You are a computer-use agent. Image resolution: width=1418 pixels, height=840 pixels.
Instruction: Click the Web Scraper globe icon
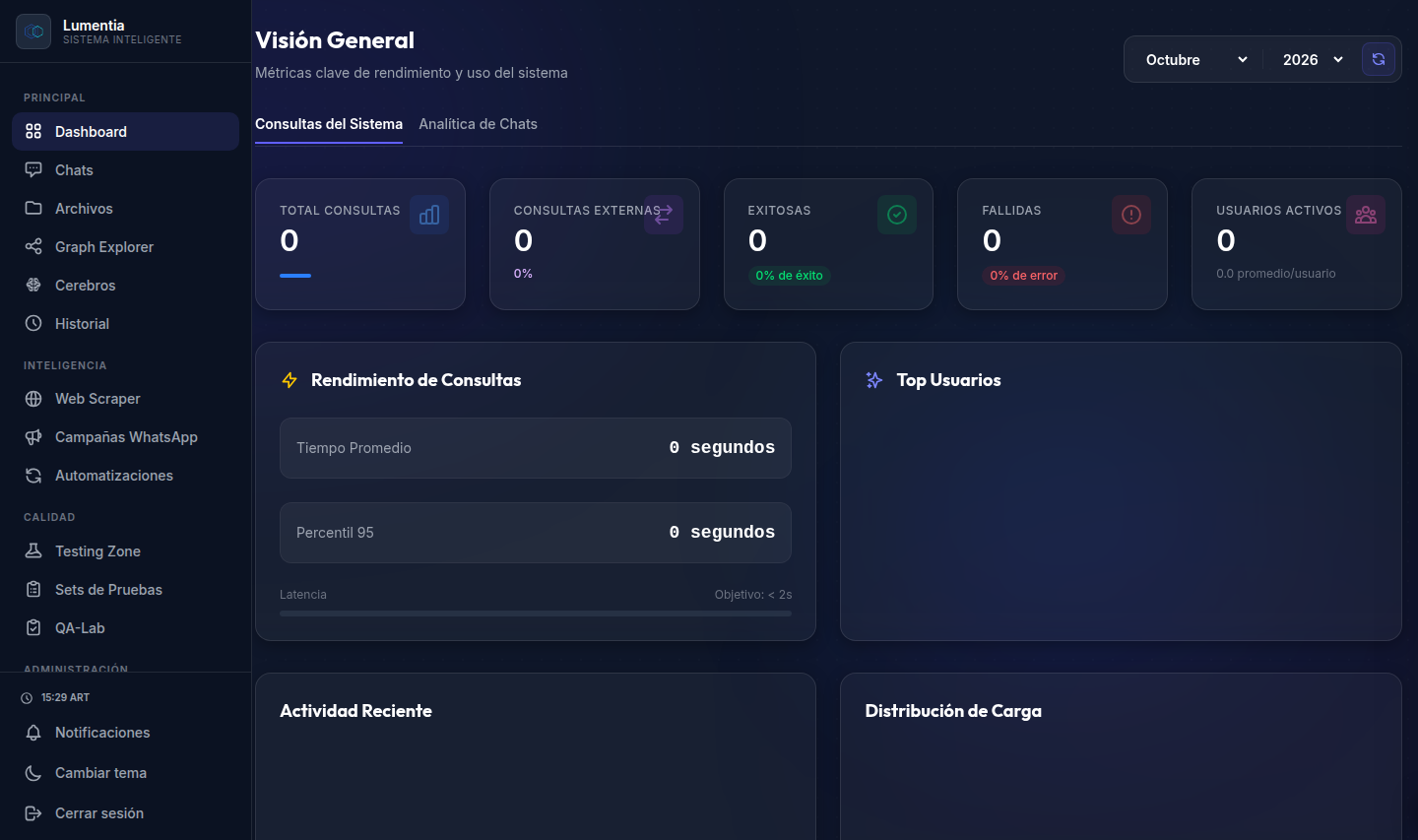click(33, 399)
